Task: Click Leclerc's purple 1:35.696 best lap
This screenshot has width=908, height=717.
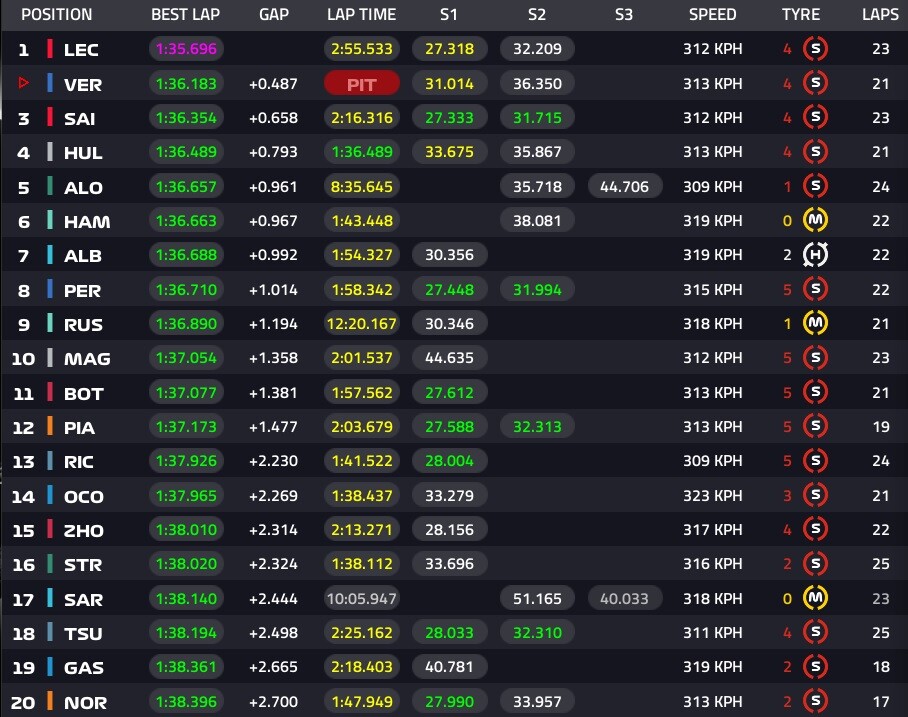Action: (x=186, y=49)
